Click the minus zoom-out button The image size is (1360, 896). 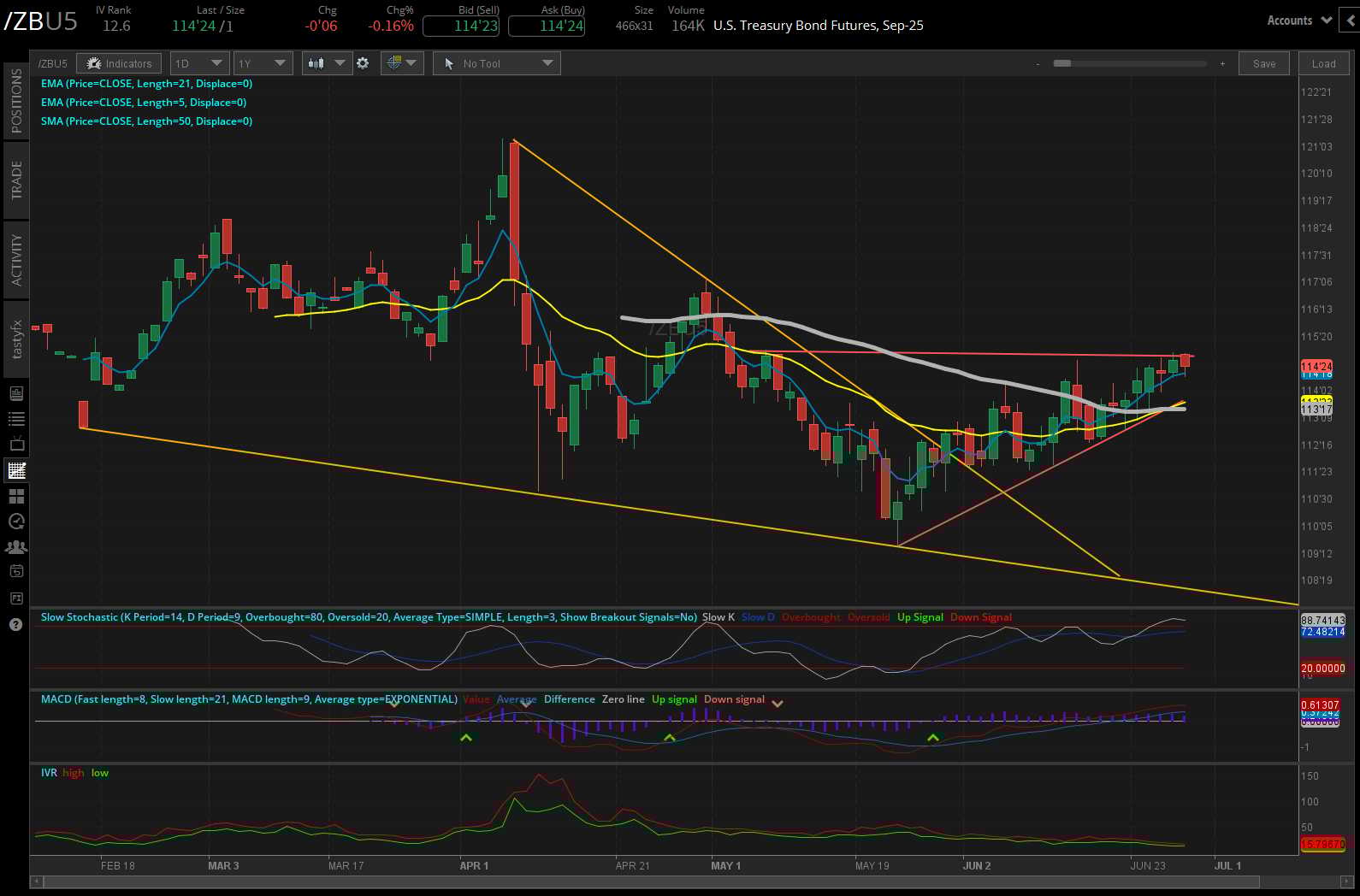pos(1038,64)
